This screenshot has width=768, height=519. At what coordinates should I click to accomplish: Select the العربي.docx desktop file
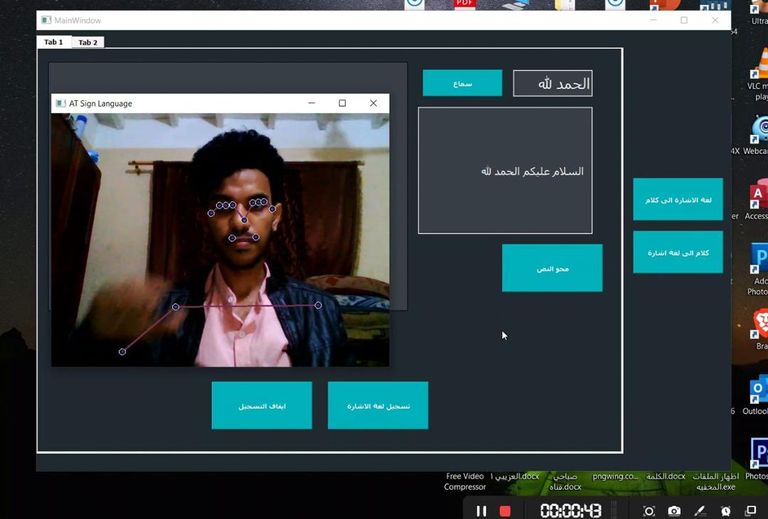[515, 476]
